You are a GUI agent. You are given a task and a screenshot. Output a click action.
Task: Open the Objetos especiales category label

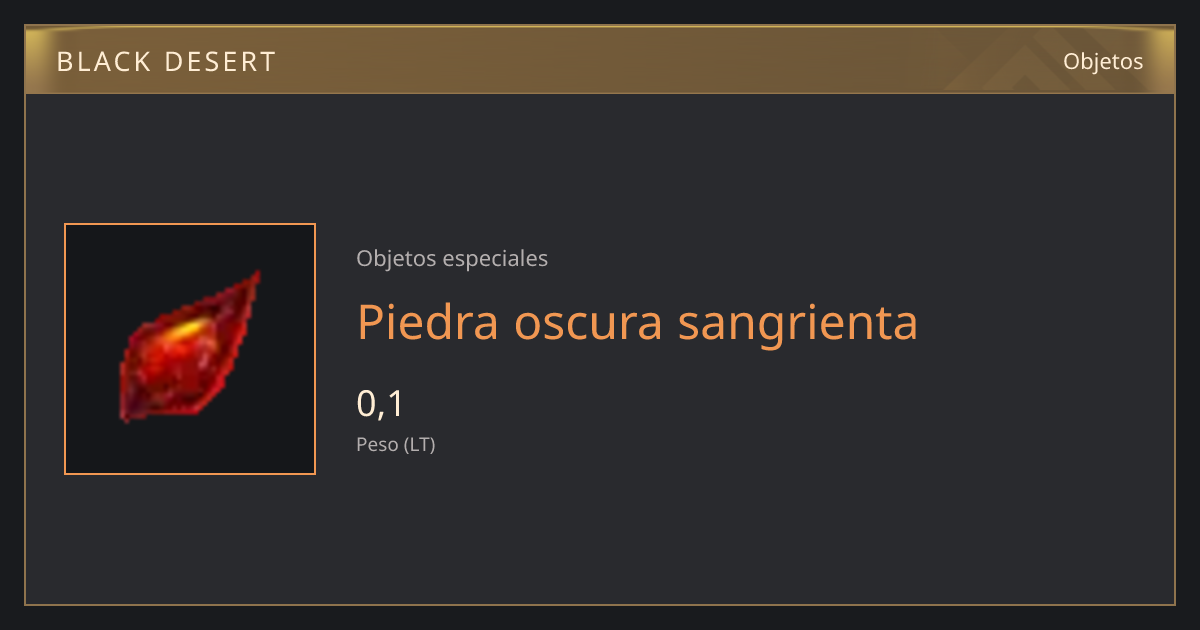tap(452, 258)
